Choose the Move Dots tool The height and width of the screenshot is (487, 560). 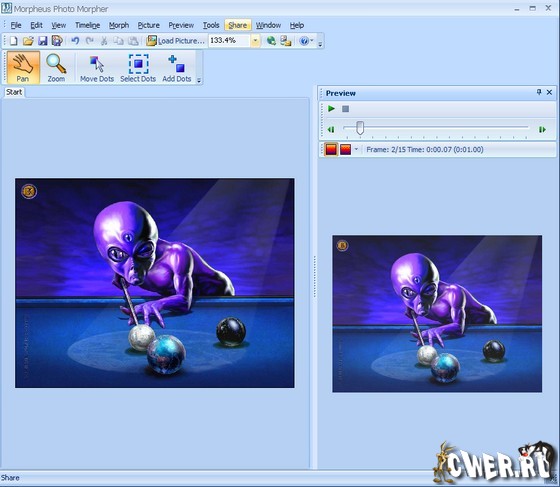pos(97,67)
